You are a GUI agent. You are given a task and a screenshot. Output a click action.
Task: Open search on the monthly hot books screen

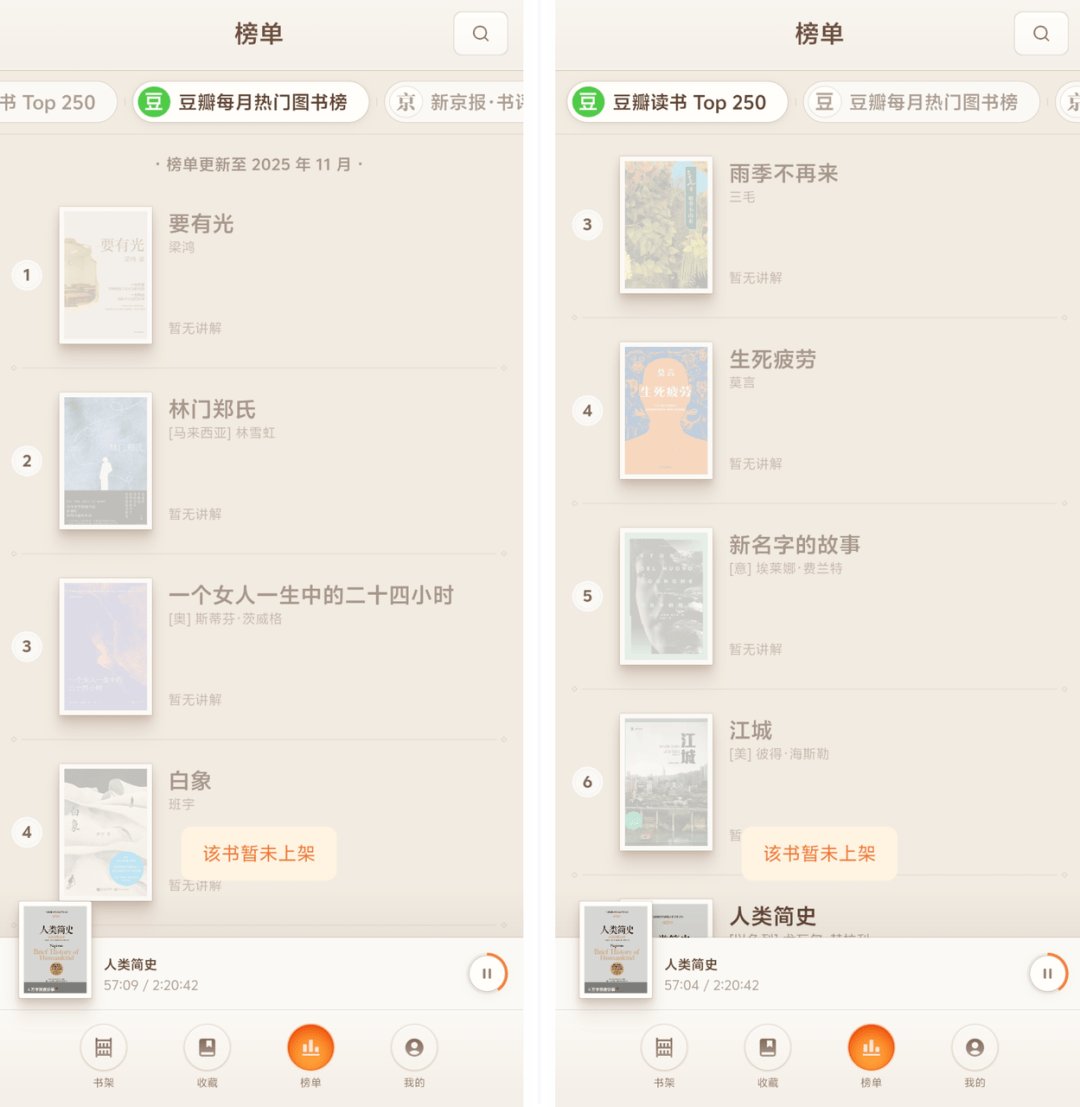pos(480,34)
